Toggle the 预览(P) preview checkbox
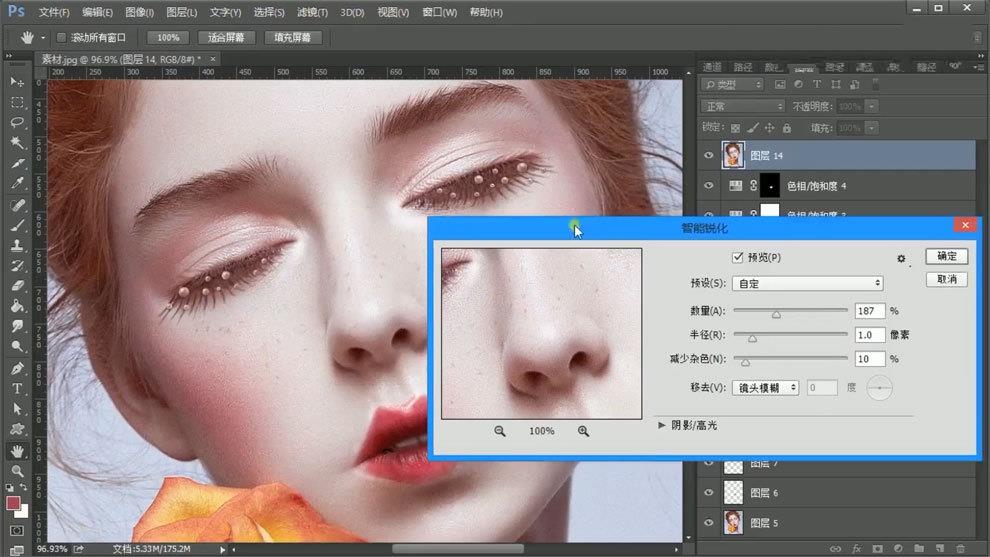Image resolution: width=990 pixels, height=557 pixels. click(x=738, y=258)
